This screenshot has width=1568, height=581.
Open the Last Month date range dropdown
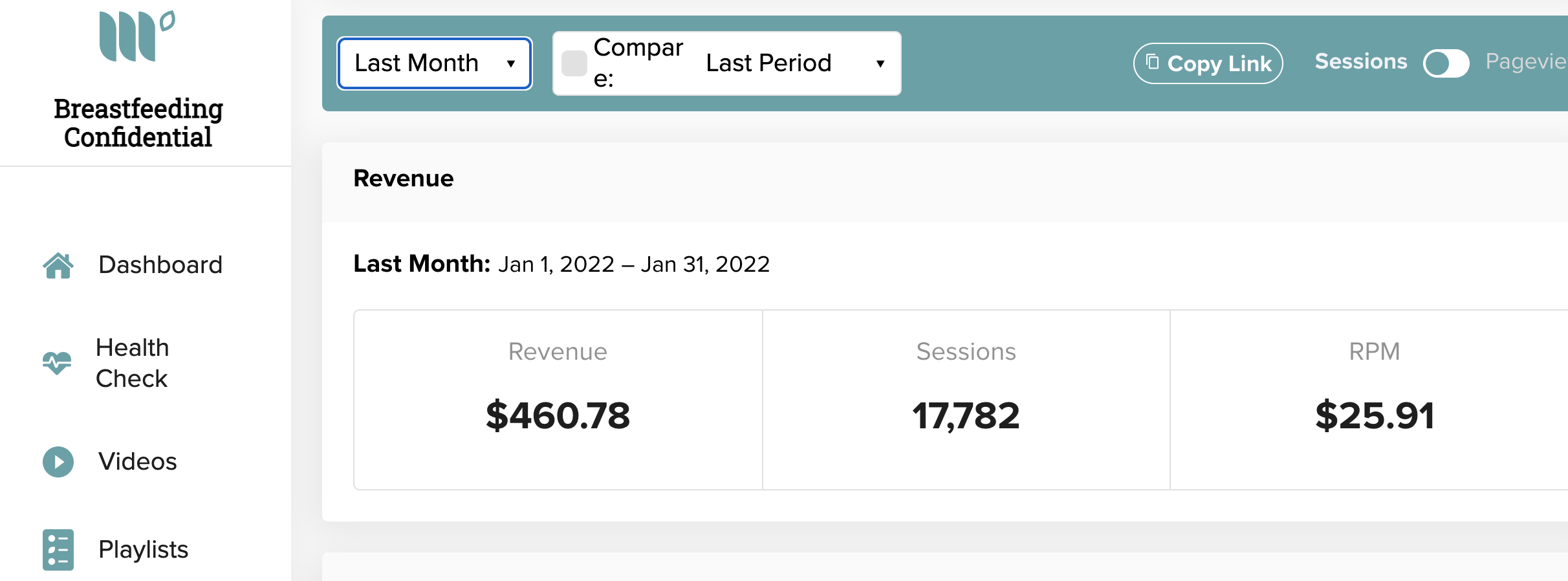(x=435, y=63)
